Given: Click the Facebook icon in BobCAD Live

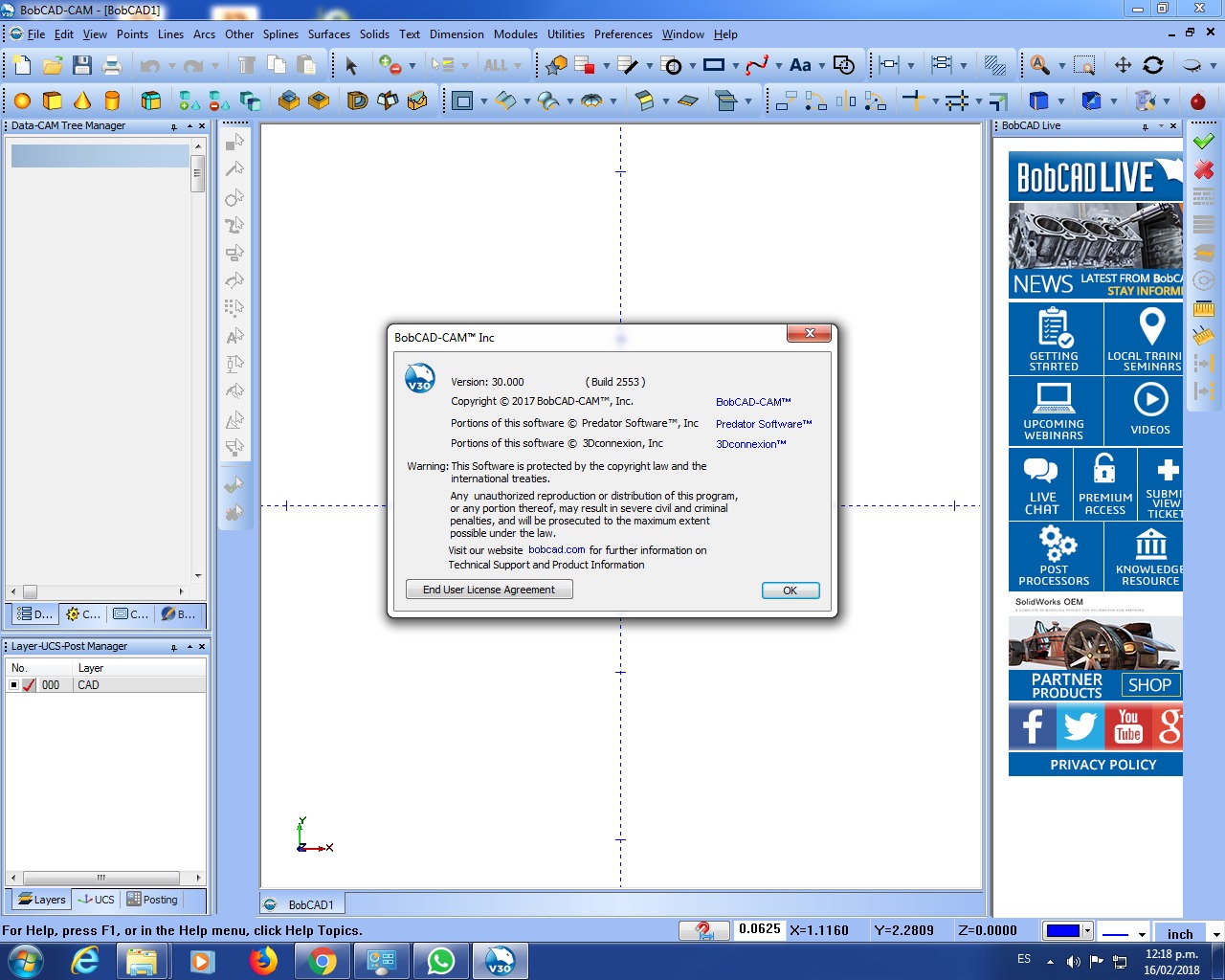Looking at the screenshot, I should pyautogui.click(x=1032, y=726).
